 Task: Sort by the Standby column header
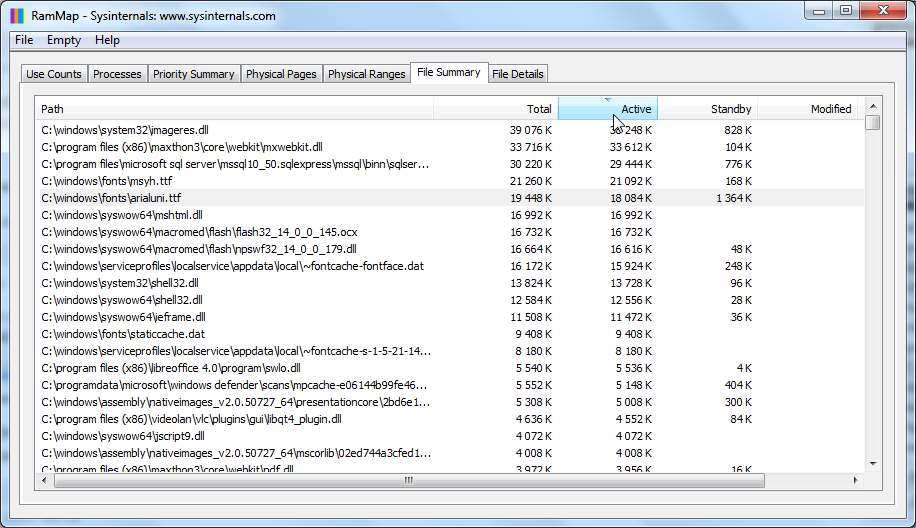coord(707,109)
